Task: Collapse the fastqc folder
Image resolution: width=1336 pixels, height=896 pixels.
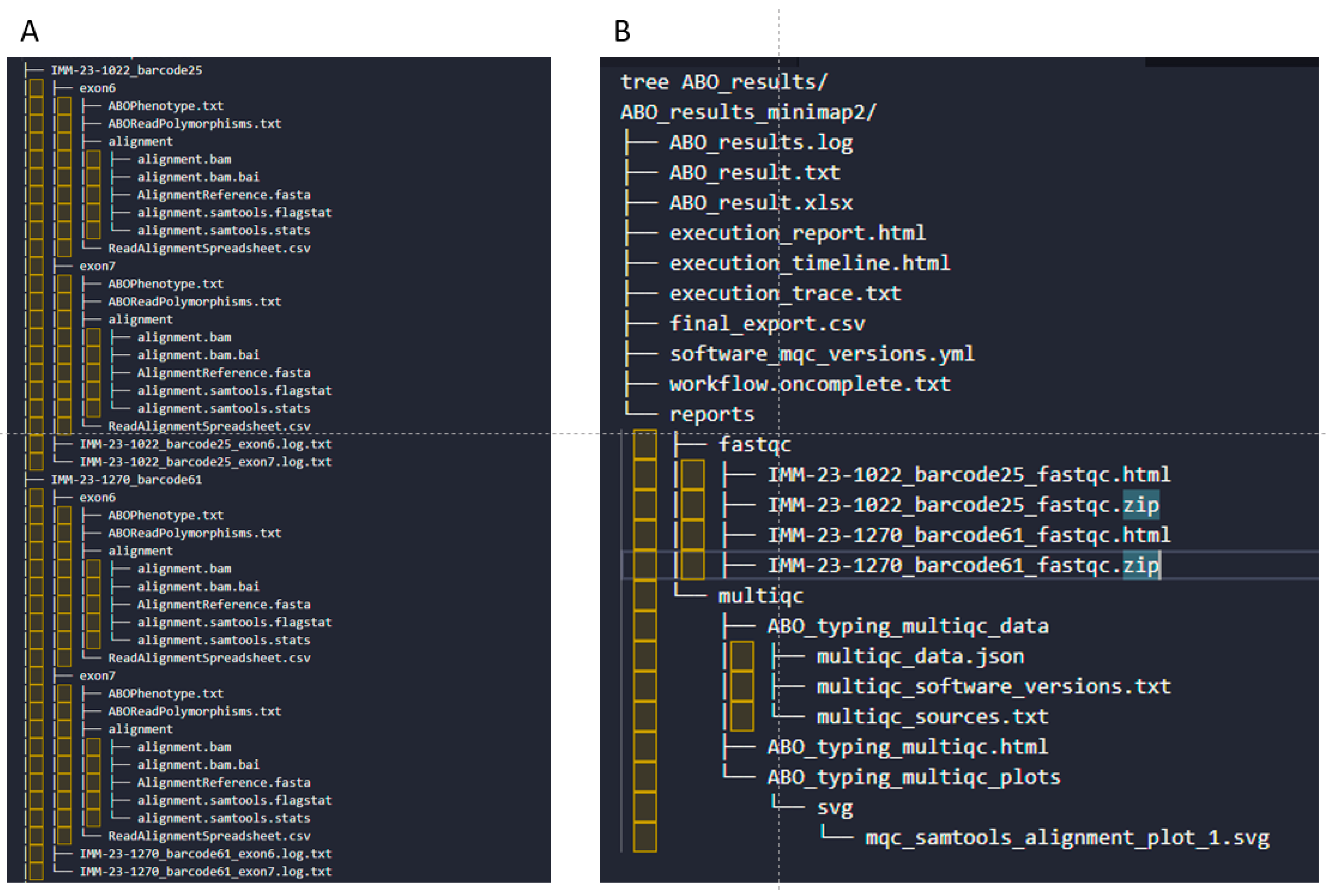Action: tap(754, 445)
